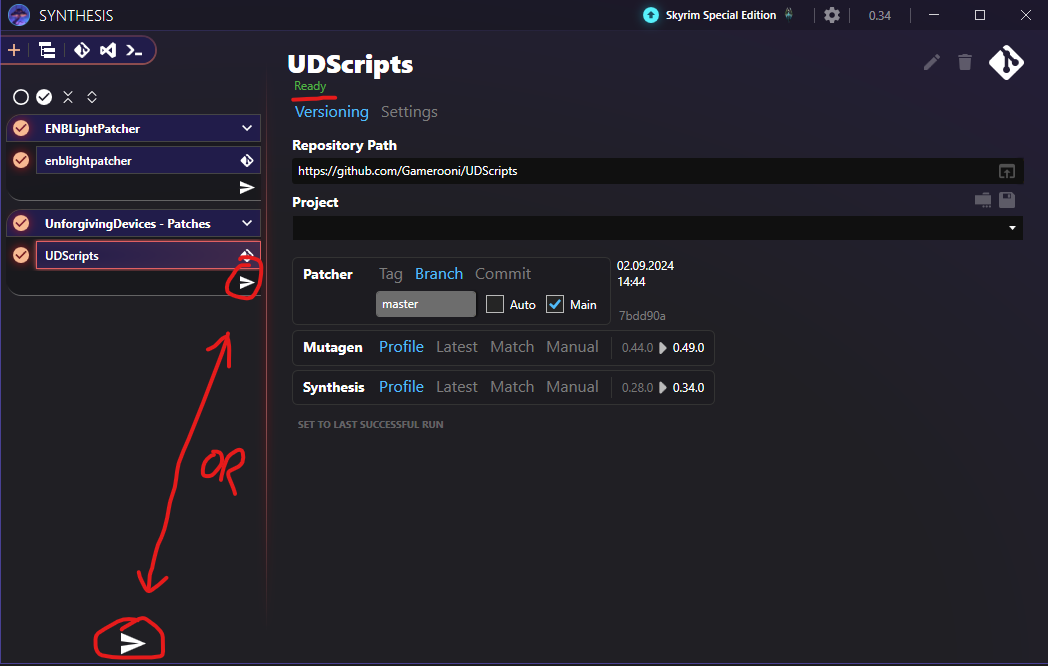Expand all groups with diamond arrows icon
This screenshot has height=666, width=1048.
point(92,98)
